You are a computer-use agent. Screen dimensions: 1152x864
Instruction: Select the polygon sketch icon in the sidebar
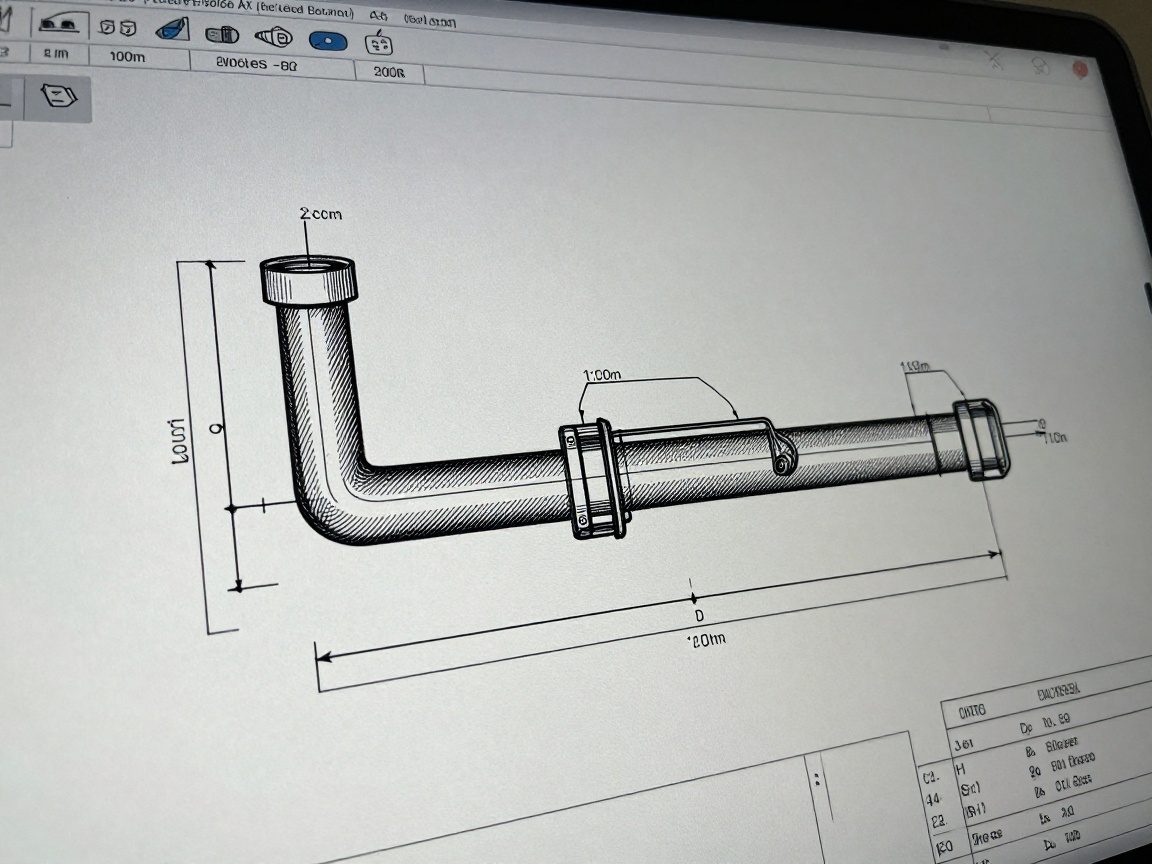[x=58, y=95]
